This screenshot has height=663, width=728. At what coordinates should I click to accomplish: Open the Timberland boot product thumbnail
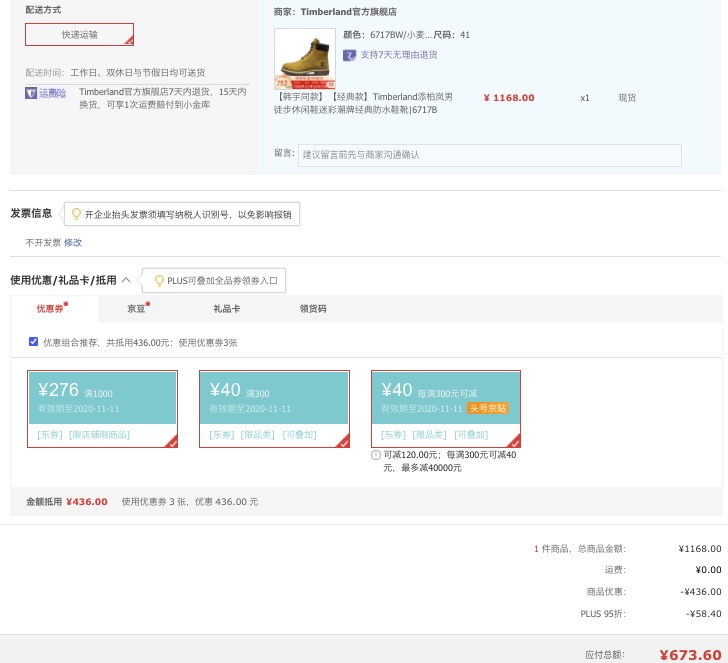click(305, 58)
